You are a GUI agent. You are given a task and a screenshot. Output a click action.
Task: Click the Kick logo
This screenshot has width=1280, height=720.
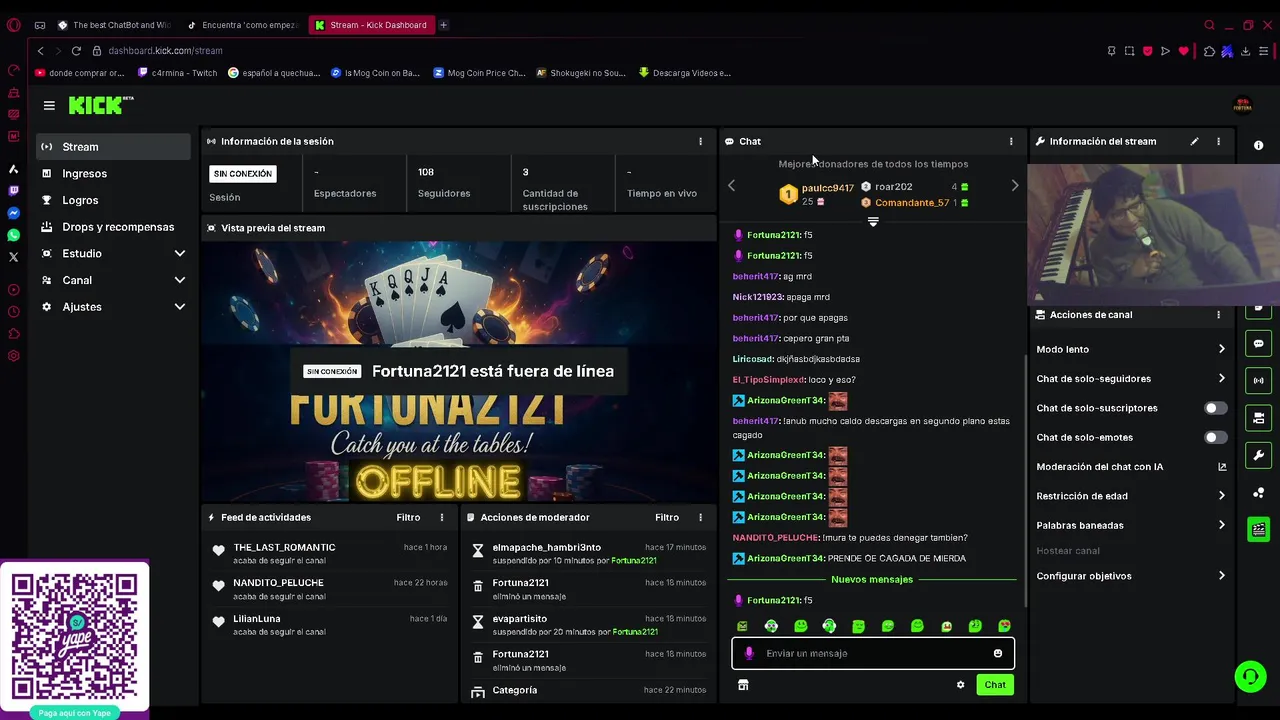pyautogui.click(x=100, y=105)
